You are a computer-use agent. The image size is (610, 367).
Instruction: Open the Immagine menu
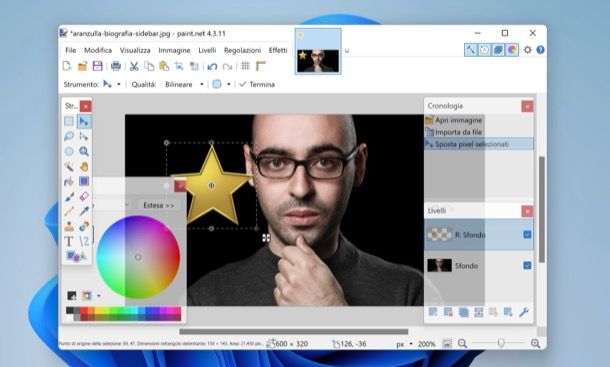(174, 50)
